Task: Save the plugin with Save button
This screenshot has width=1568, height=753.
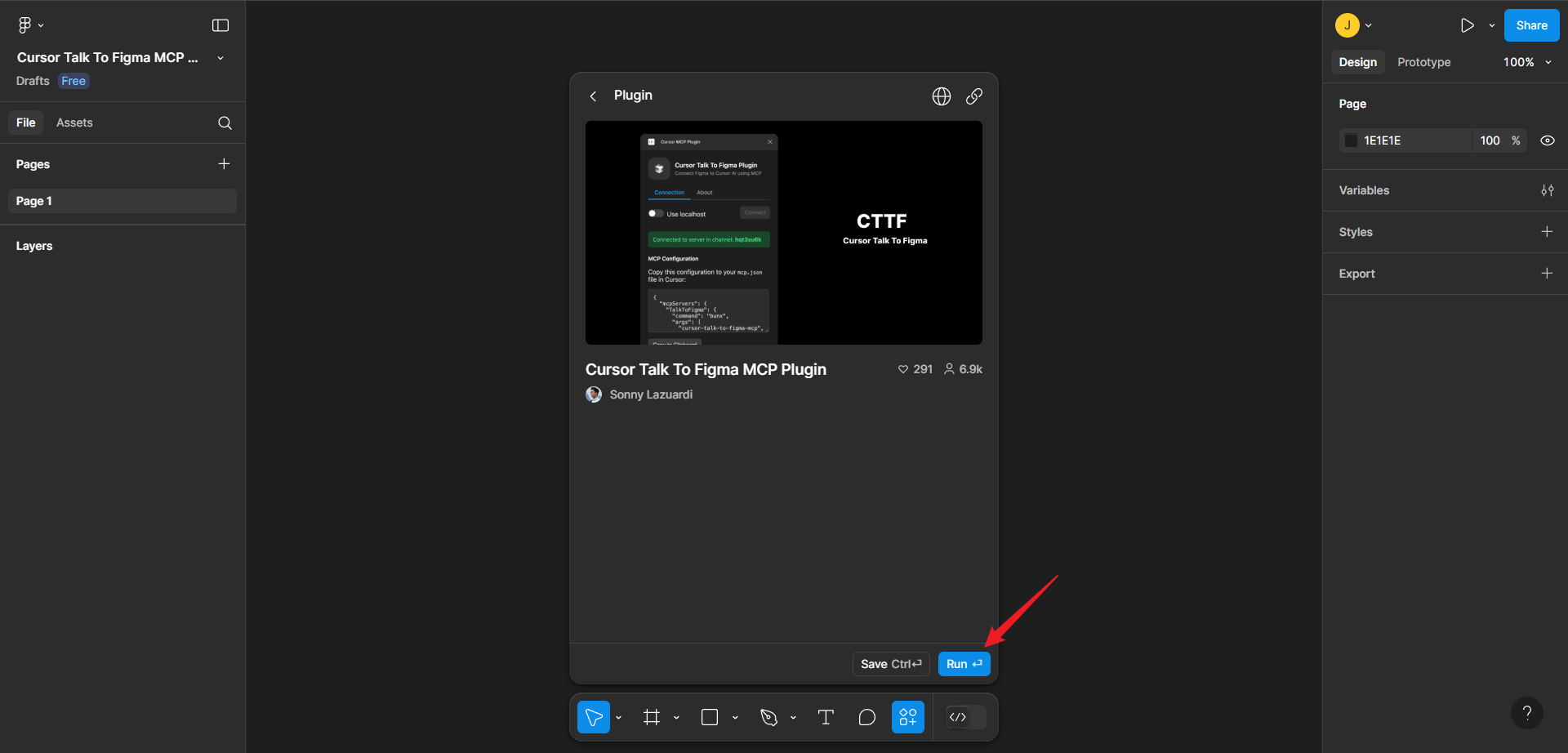Action: point(891,664)
